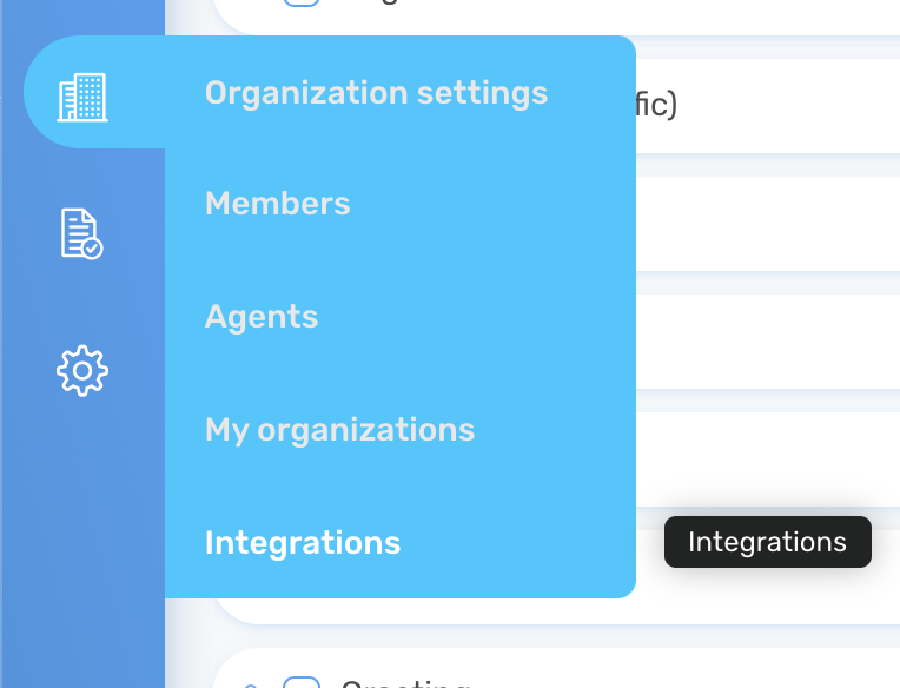Screen dimensions: 900x688
Task: Open the card ending in 'fic)'
Action: click(x=760, y=102)
